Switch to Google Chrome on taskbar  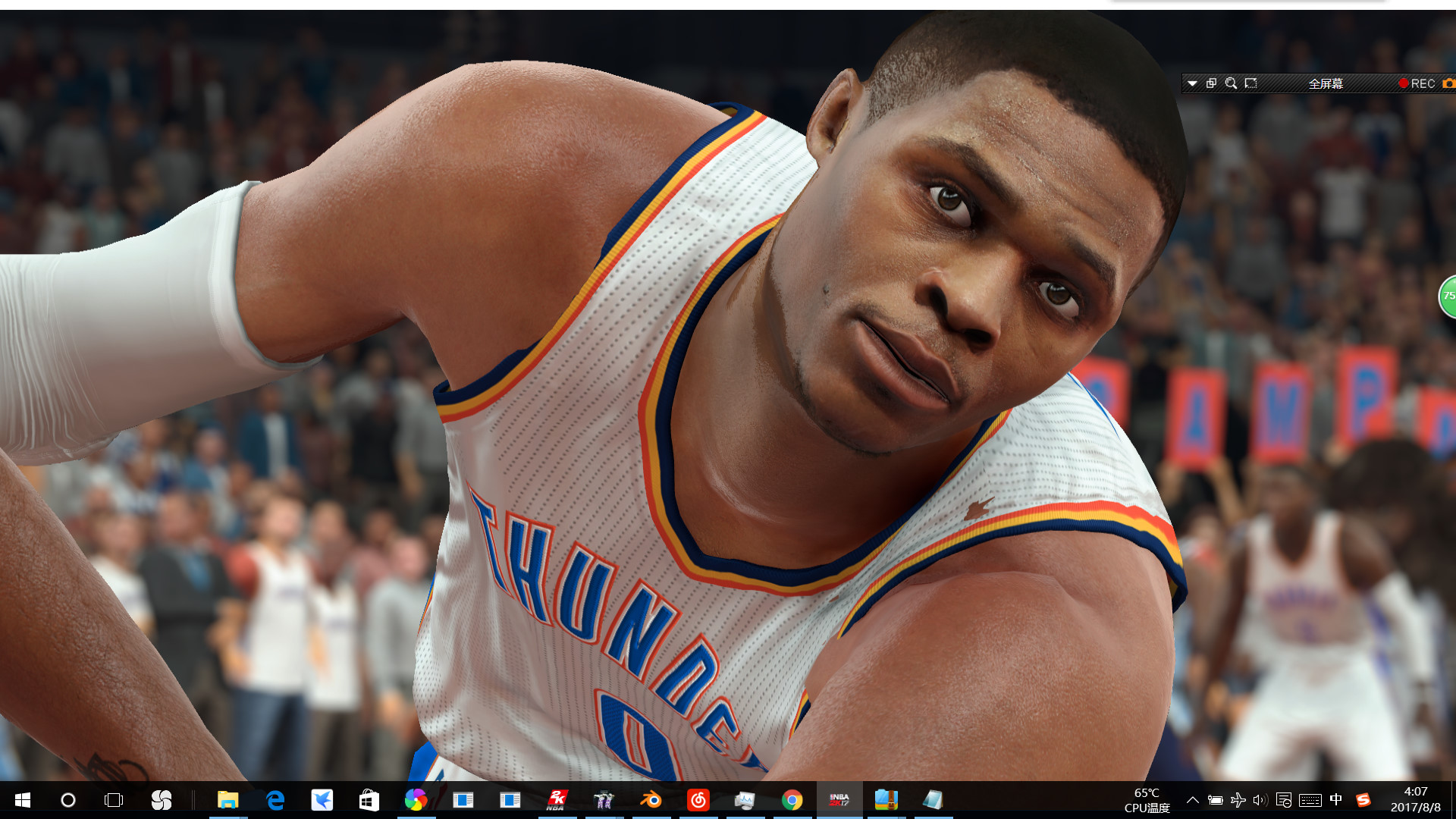click(x=792, y=800)
